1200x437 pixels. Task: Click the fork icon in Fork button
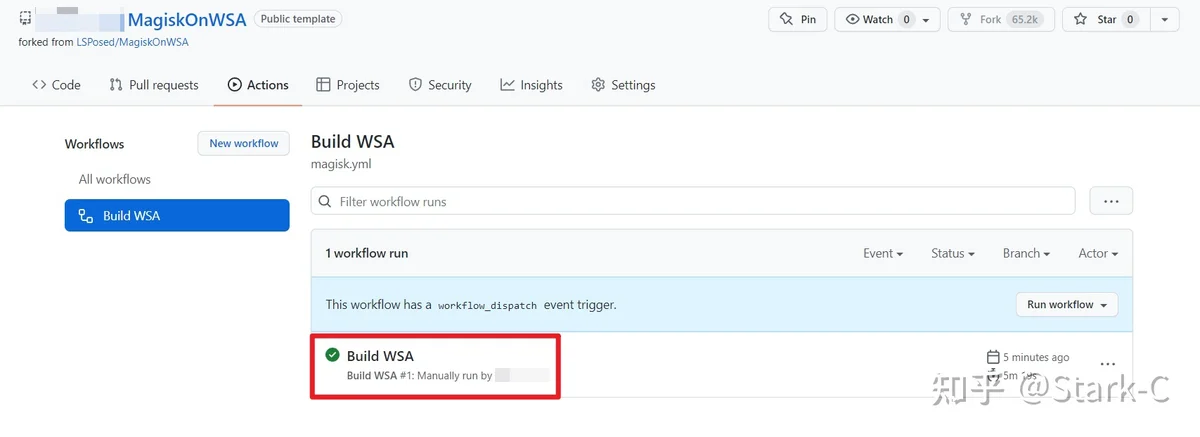(966, 19)
